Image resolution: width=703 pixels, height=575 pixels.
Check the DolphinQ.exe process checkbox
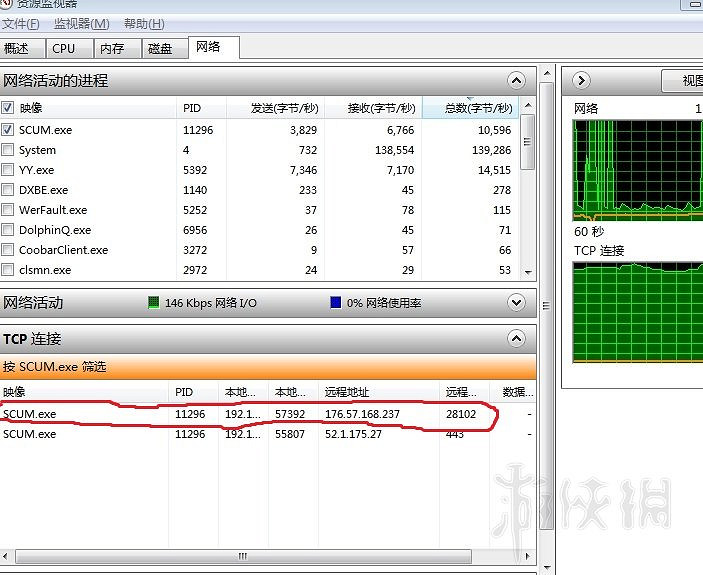tap(8, 229)
